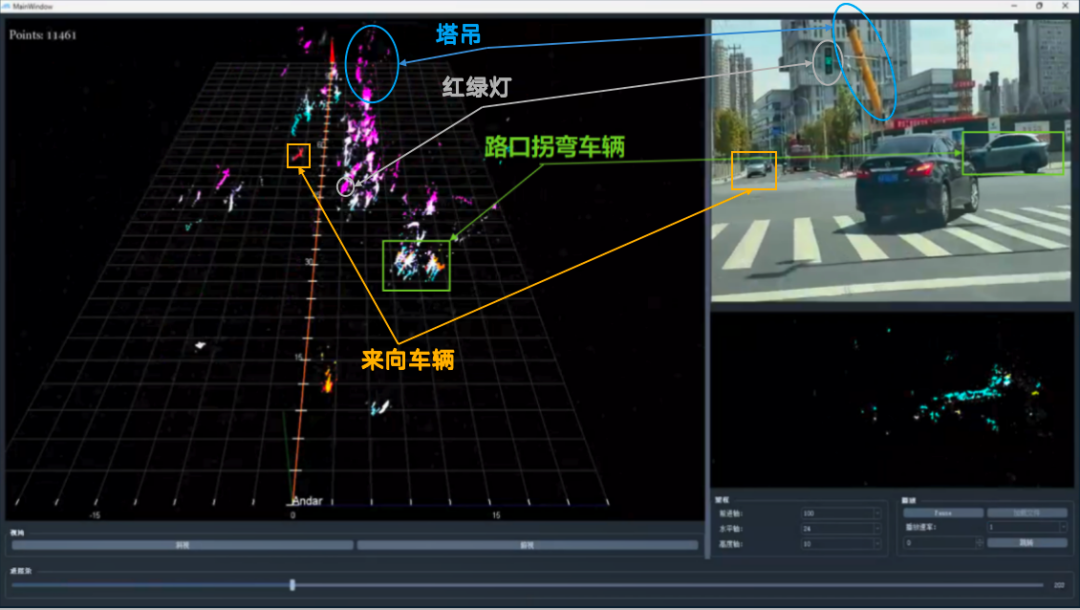1080x610 pixels.
Task: Click the frame number field showing 0
Action: pos(938,542)
